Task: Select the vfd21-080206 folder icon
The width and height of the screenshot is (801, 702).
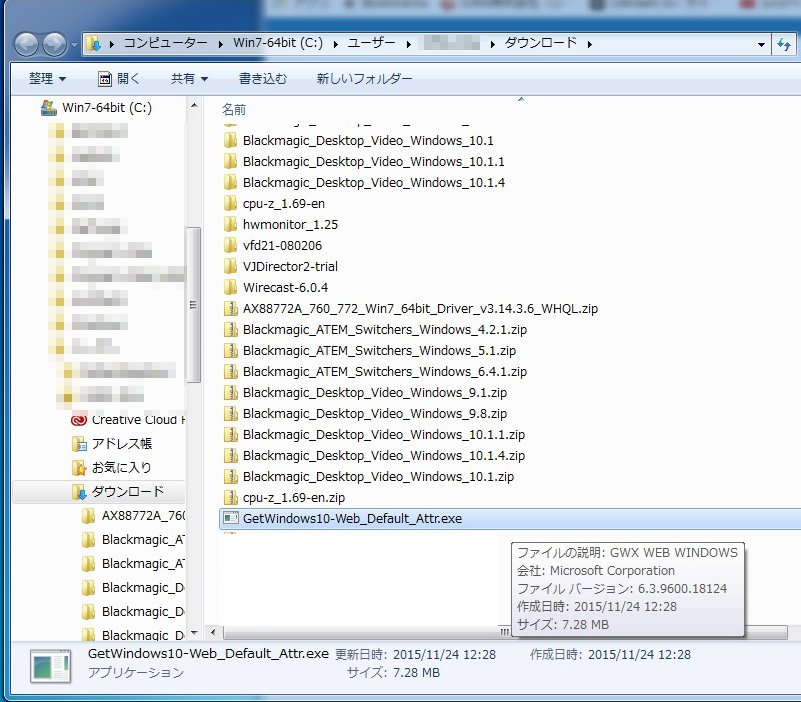Action: [230, 245]
